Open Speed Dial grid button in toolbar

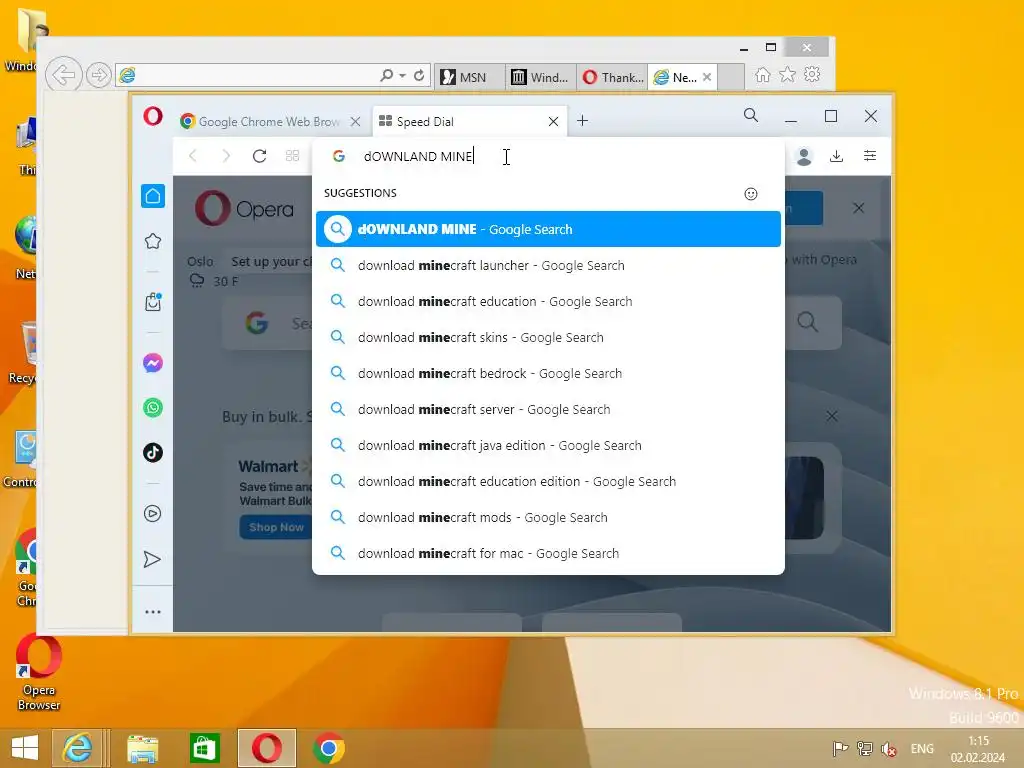tap(293, 155)
